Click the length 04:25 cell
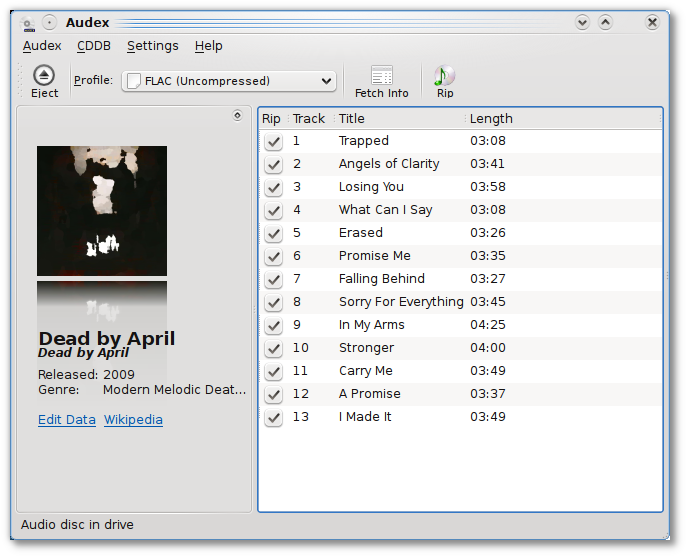Image resolution: width=687 pixels, height=557 pixels. tap(488, 325)
